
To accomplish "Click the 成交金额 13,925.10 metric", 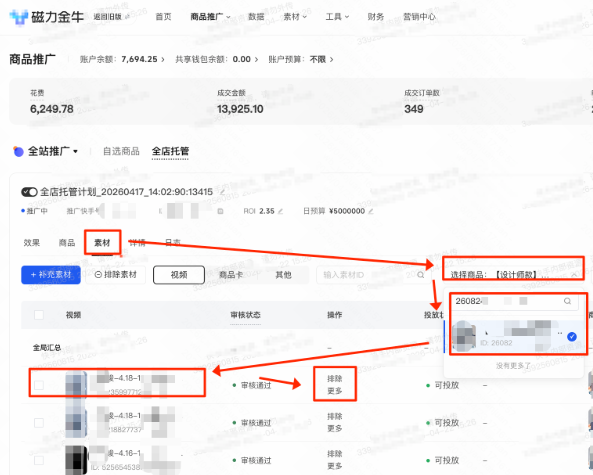I will pyautogui.click(x=240, y=102).
